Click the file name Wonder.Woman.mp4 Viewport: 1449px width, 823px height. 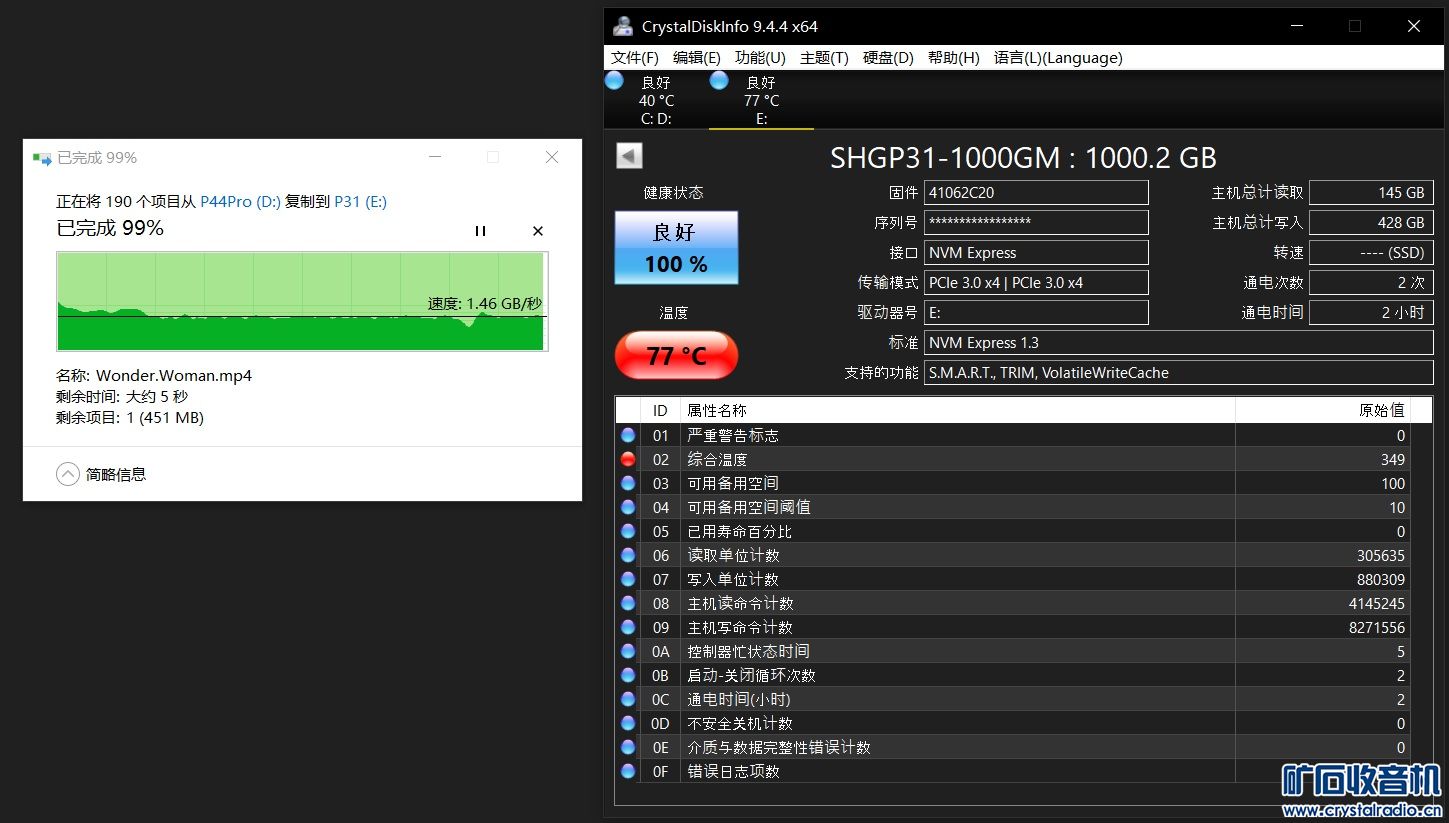174,376
